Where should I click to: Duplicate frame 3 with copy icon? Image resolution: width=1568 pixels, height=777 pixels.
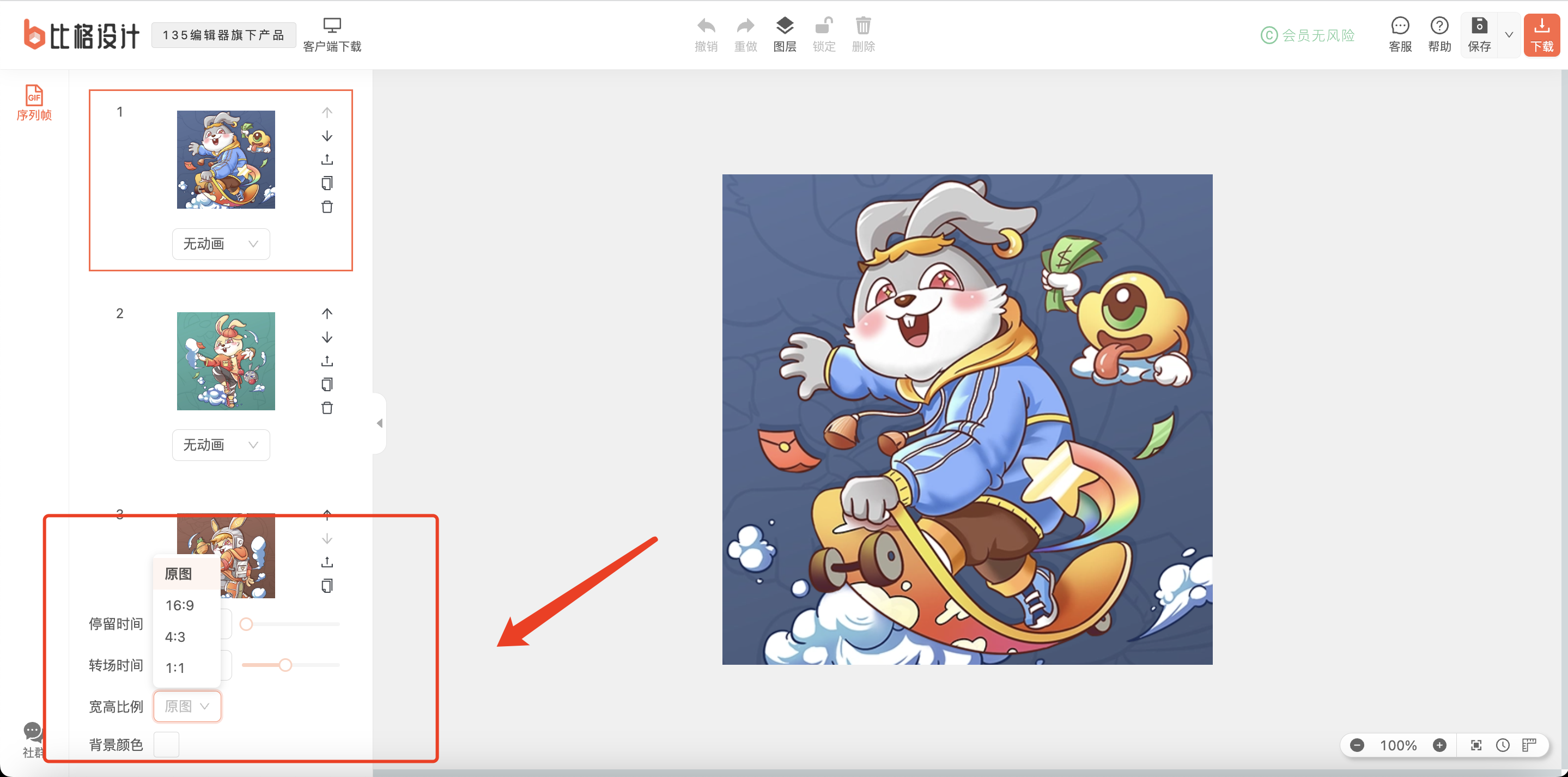[327, 586]
